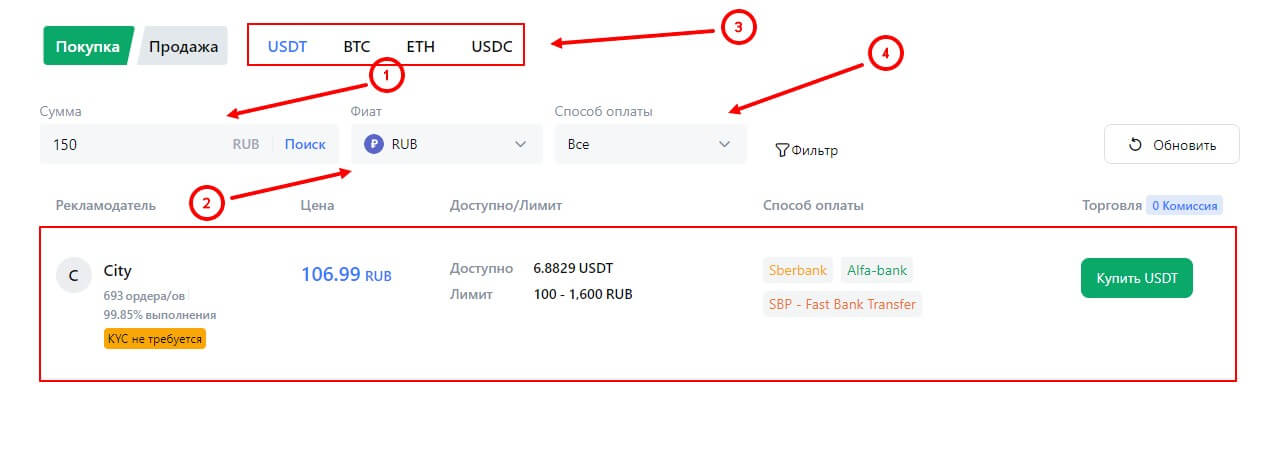Click the funnel filter icon

(782, 151)
